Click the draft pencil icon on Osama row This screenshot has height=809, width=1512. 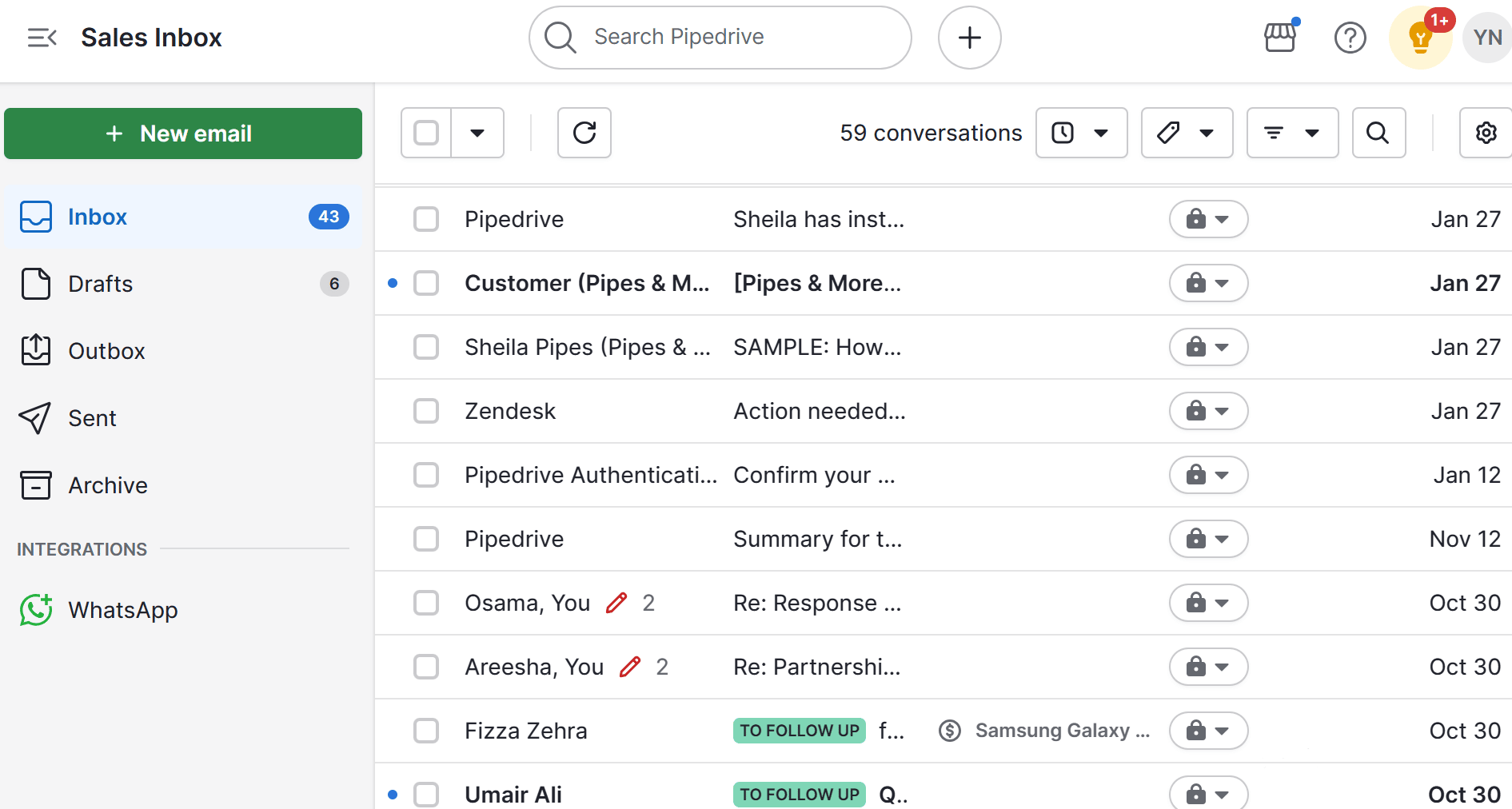[616, 603]
